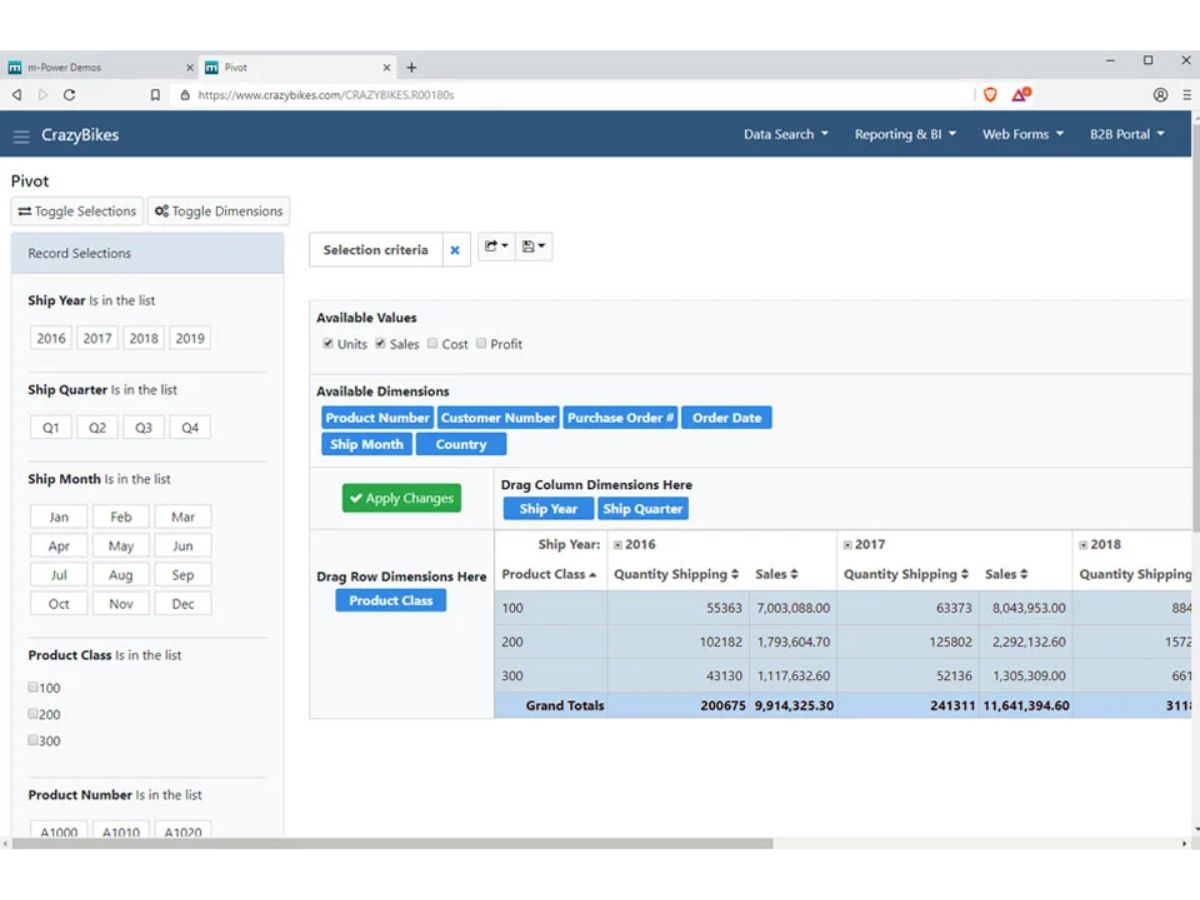
Task: Open the B2B Portal dropdown
Action: (x=1127, y=134)
